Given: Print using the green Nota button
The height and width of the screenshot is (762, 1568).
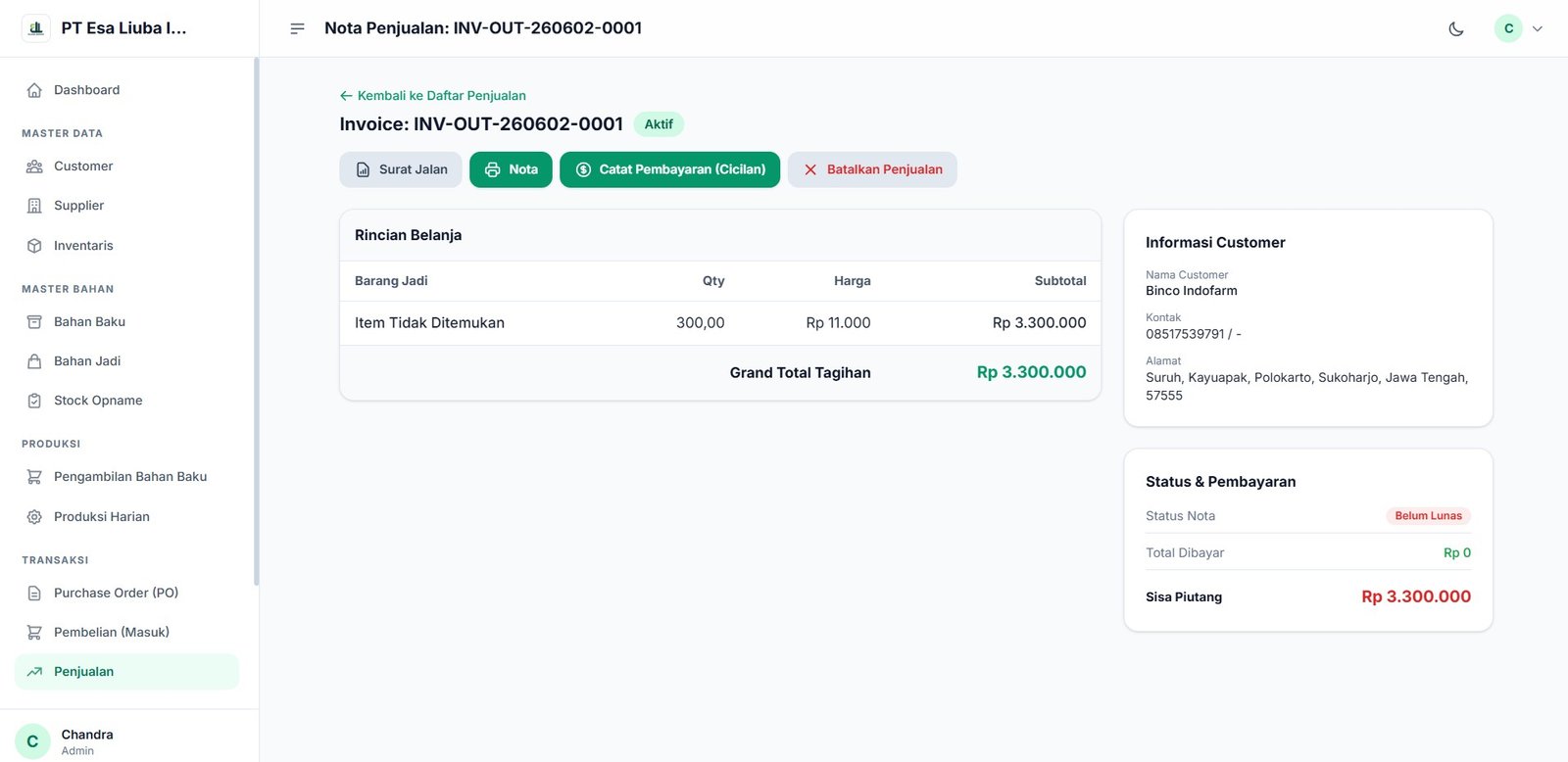Looking at the screenshot, I should tap(511, 169).
